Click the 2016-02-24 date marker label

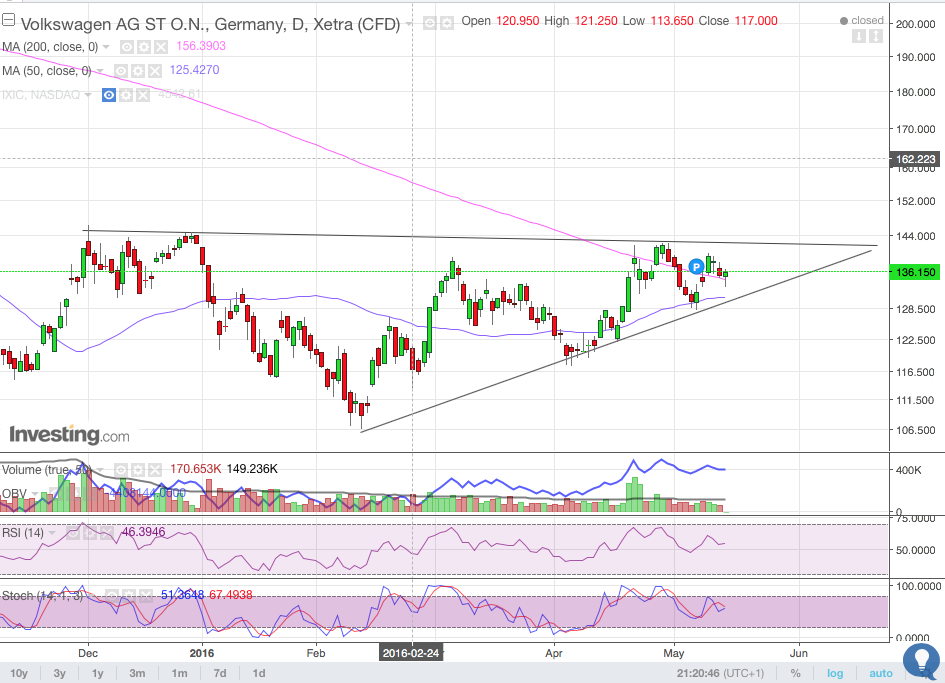click(411, 653)
